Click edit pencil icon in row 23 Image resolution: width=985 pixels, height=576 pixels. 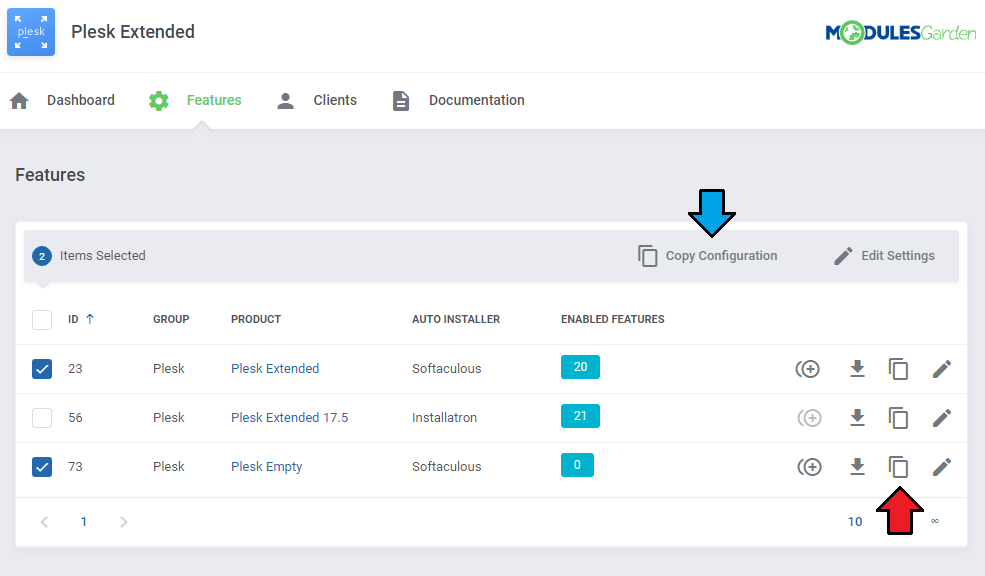(x=942, y=369)
